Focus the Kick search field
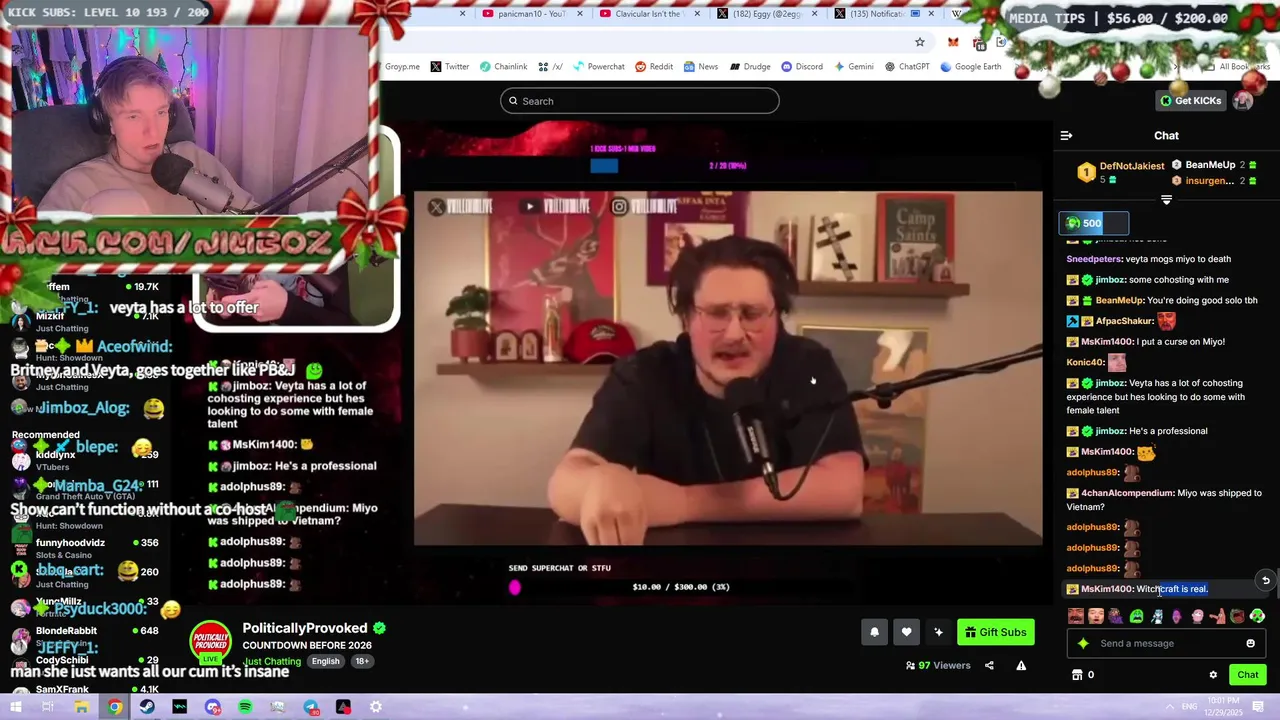Viewport: 1280px width, 720px height. 640,101
